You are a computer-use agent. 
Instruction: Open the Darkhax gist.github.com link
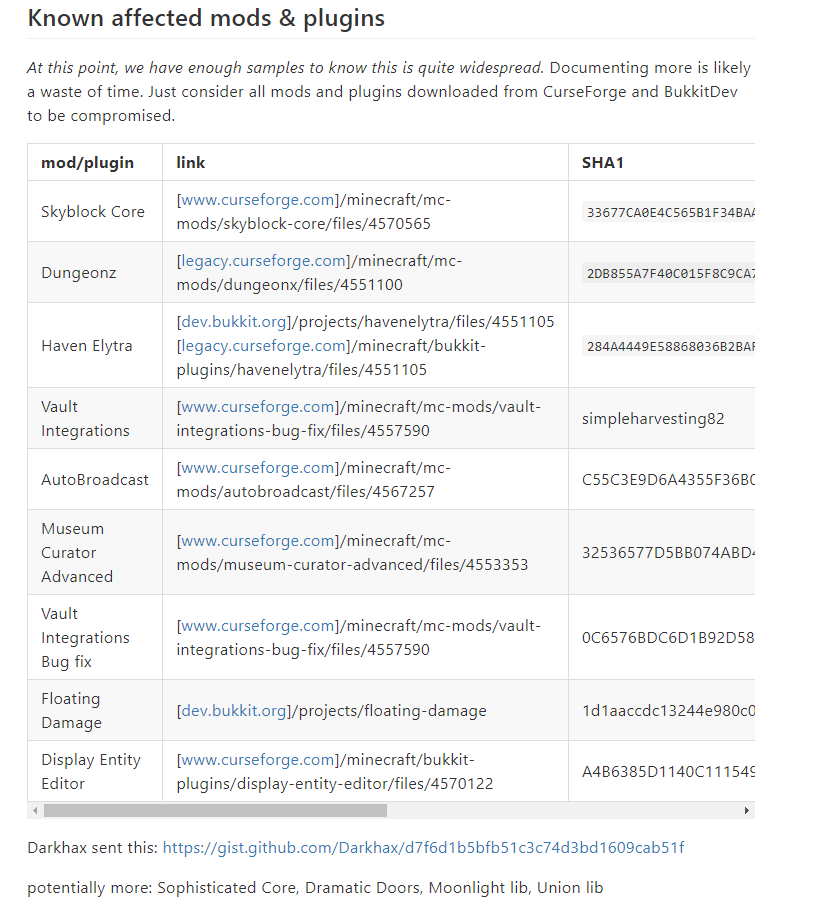point(423,848)
